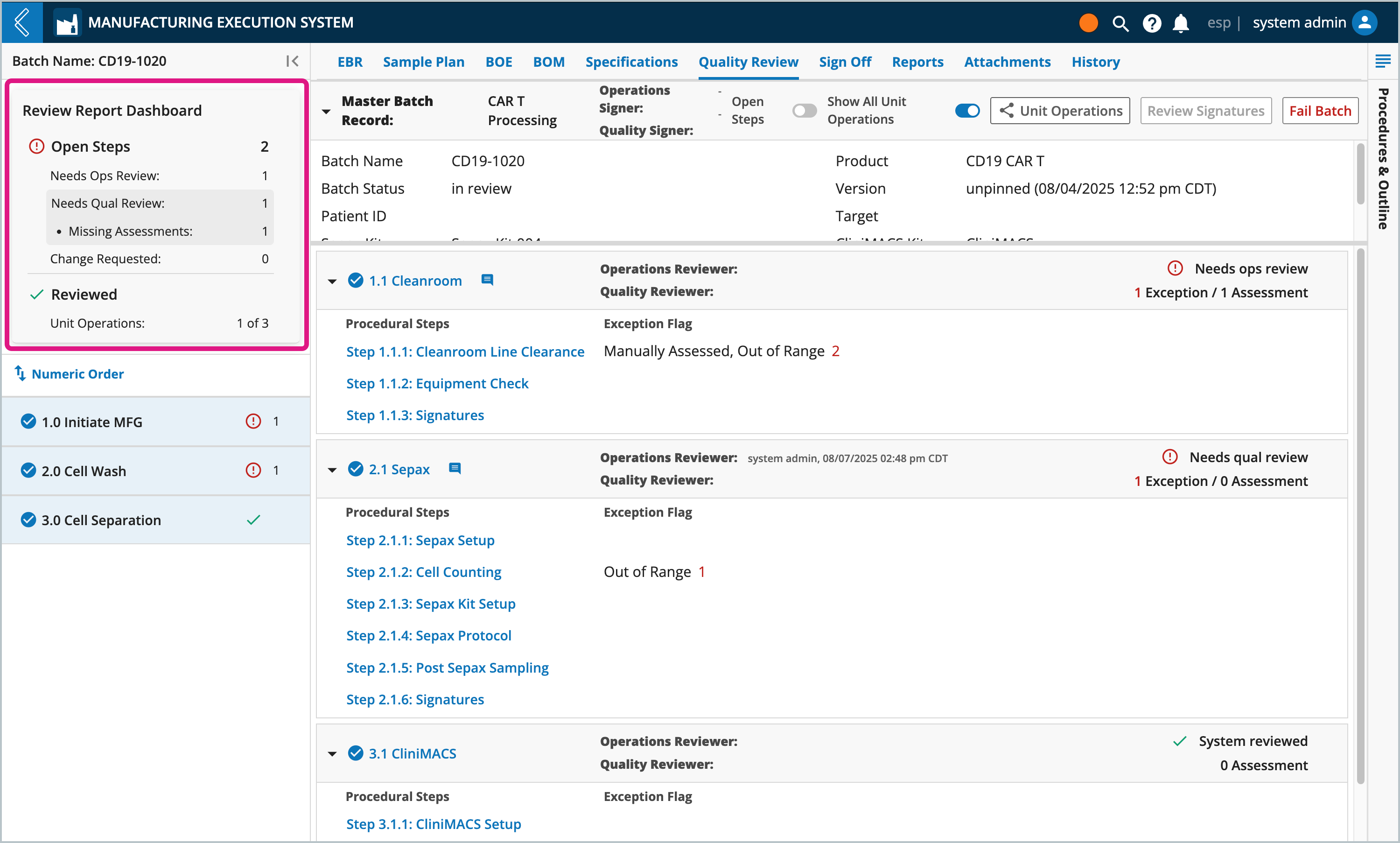Collapse the 2.1 Sepax section
This screenshot has height=843, width=1400.
click(332, 470)
